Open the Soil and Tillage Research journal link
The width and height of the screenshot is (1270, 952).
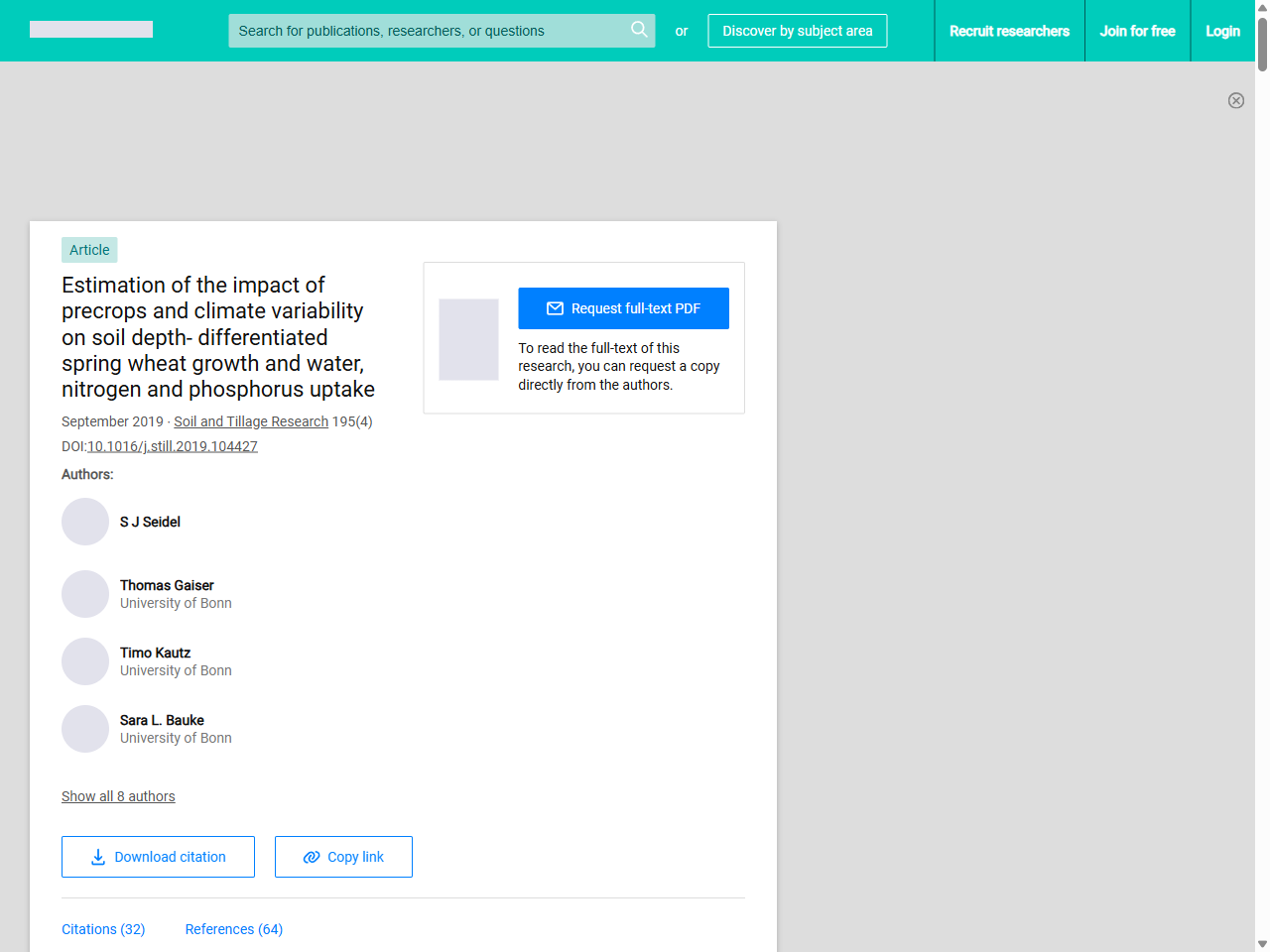(x=250, y=421)
